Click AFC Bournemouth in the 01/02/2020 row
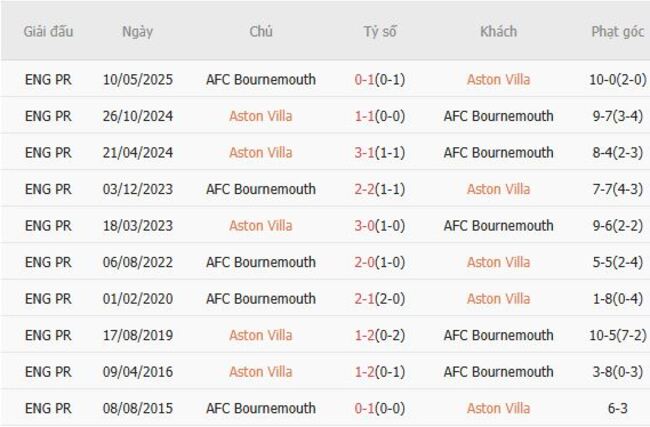Viewport: 650px width, 427px height. point(260,298)
